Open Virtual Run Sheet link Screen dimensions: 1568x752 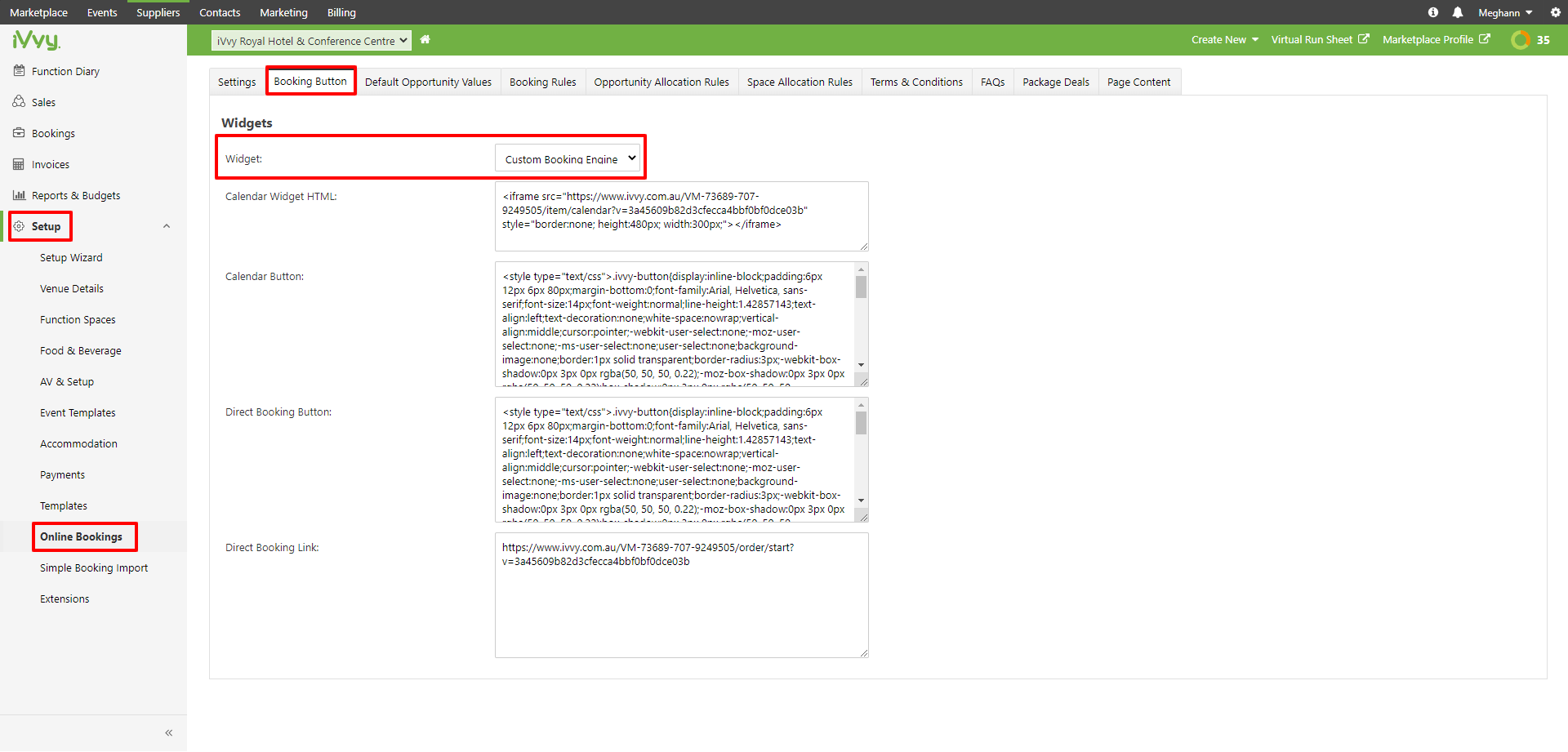1320,39
